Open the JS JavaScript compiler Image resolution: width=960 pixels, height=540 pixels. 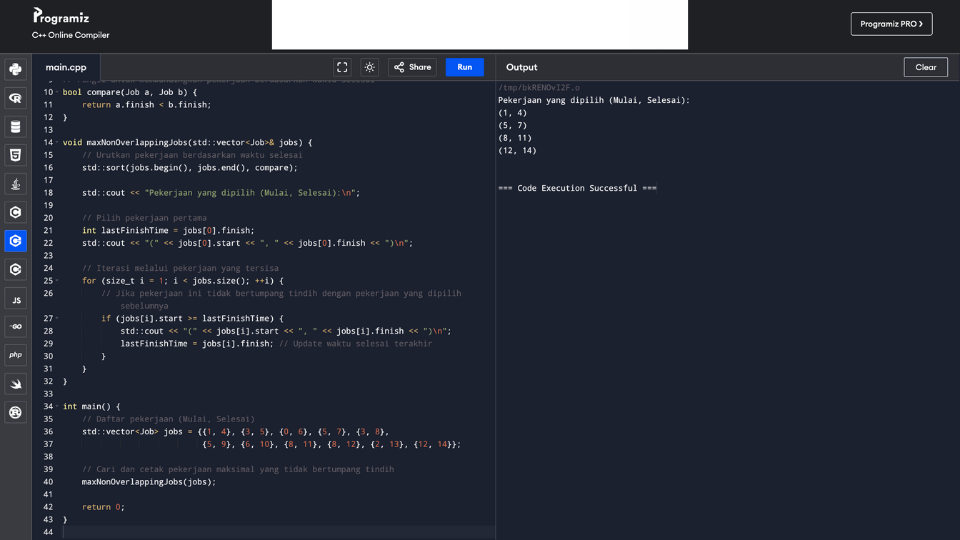[15, 298]
